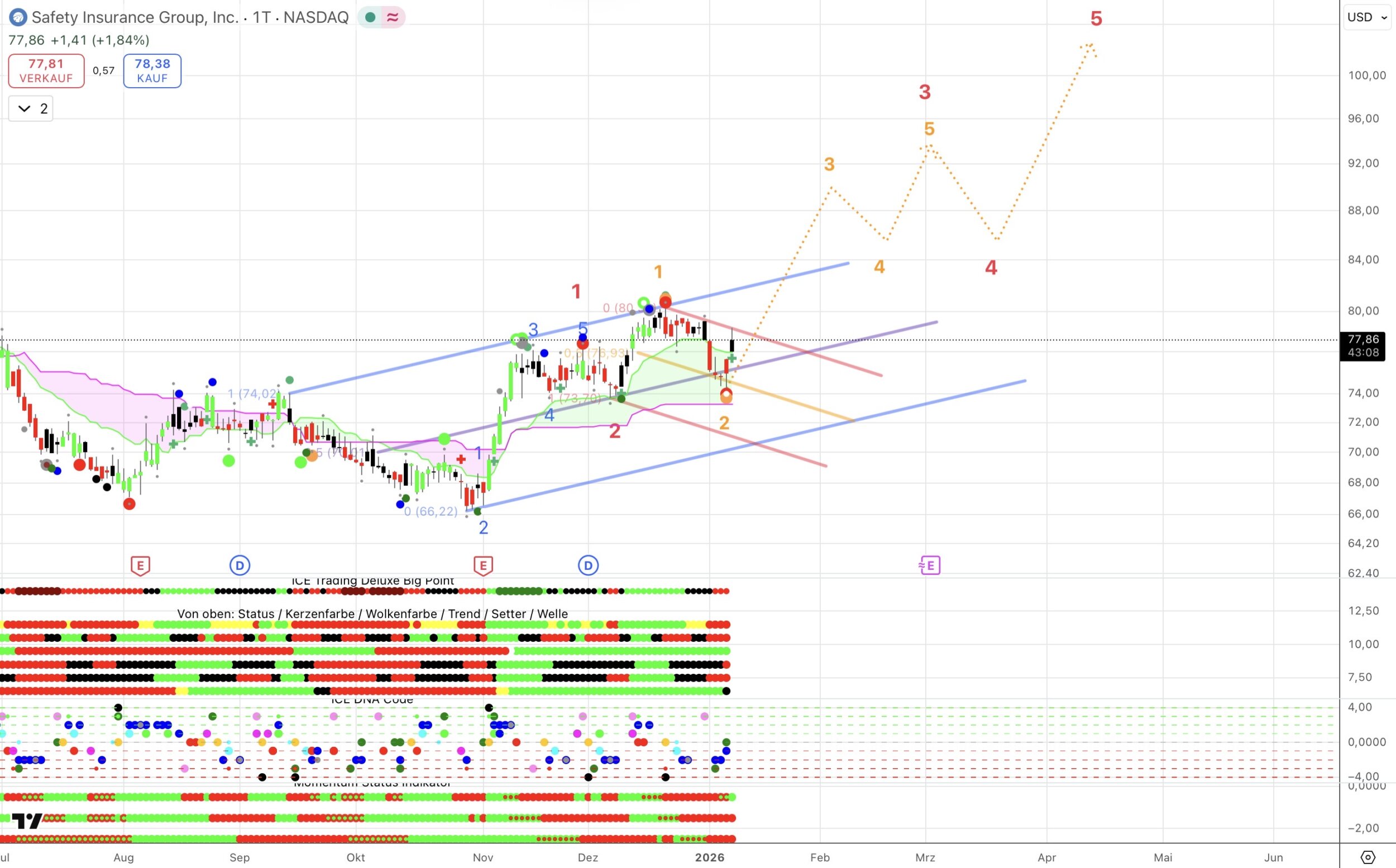Click the ICE Trading Deluxe Big Point title
1396x868 pixels.
click(372, 581)
